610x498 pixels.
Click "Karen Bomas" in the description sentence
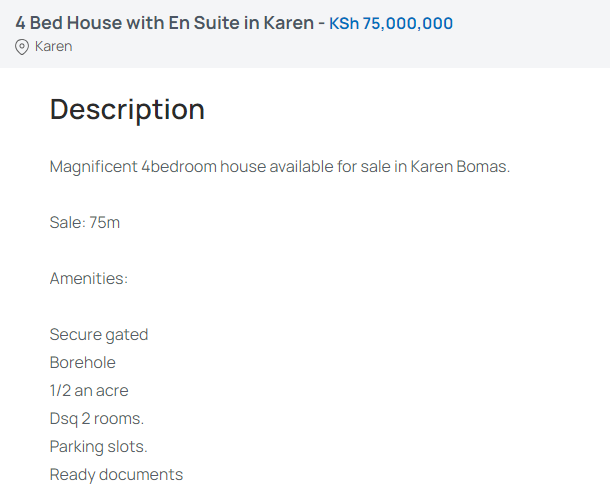(x=467, y=166)
